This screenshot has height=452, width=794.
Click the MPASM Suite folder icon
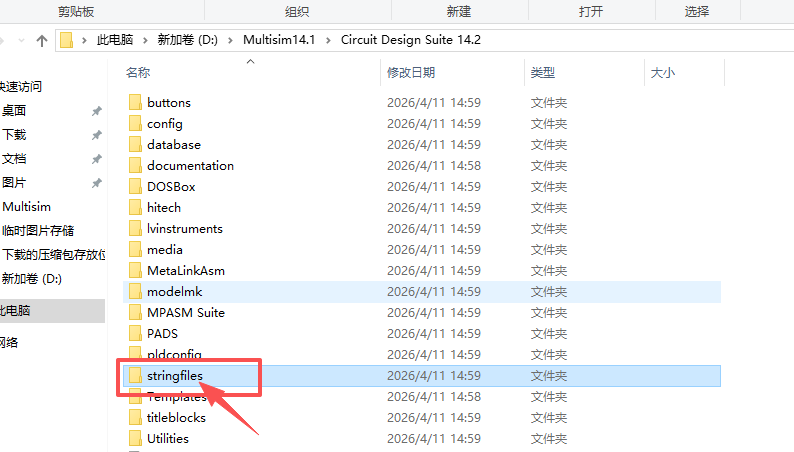(135, 312)
